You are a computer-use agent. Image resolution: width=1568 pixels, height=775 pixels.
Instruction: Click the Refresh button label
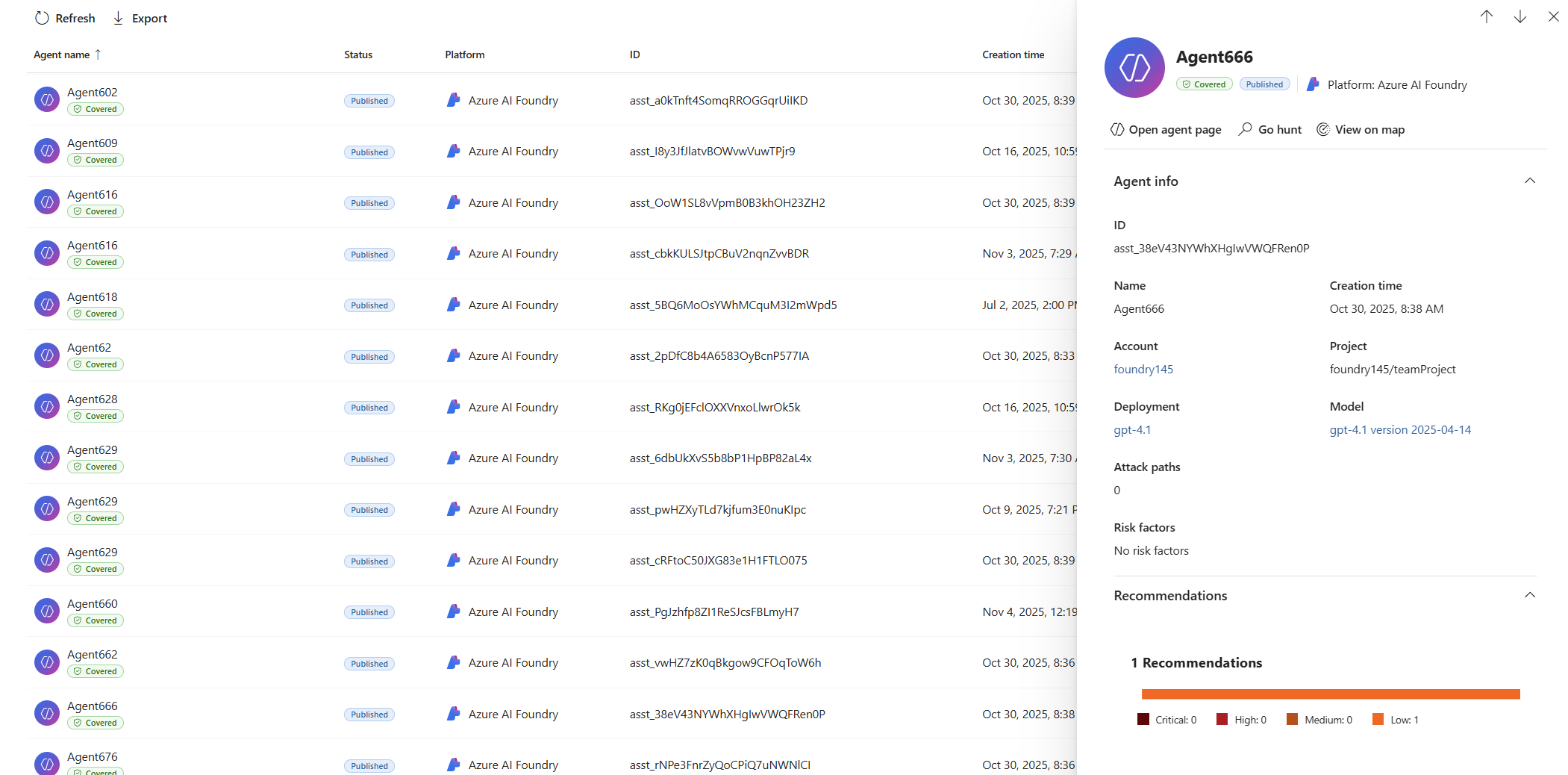[75, 18]
